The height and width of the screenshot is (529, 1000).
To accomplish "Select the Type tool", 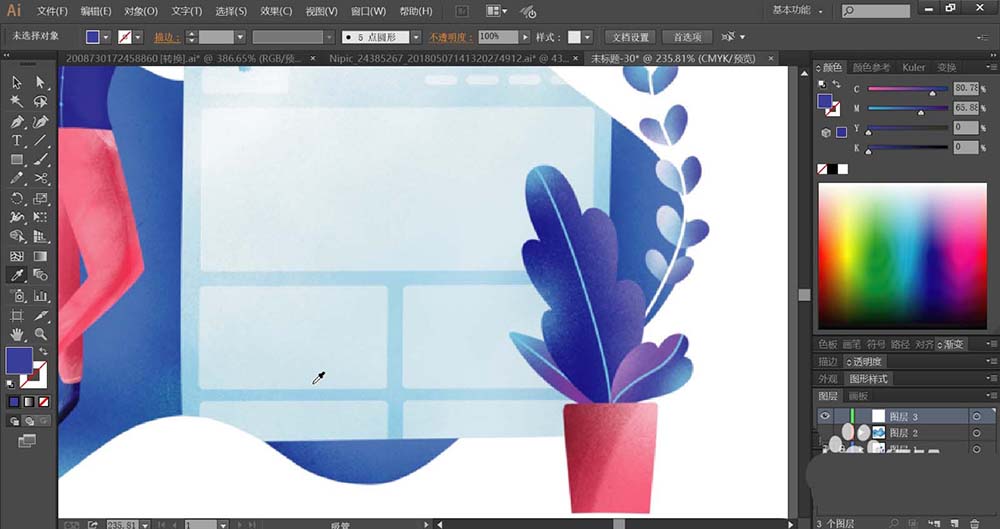I will pos(17,140).
